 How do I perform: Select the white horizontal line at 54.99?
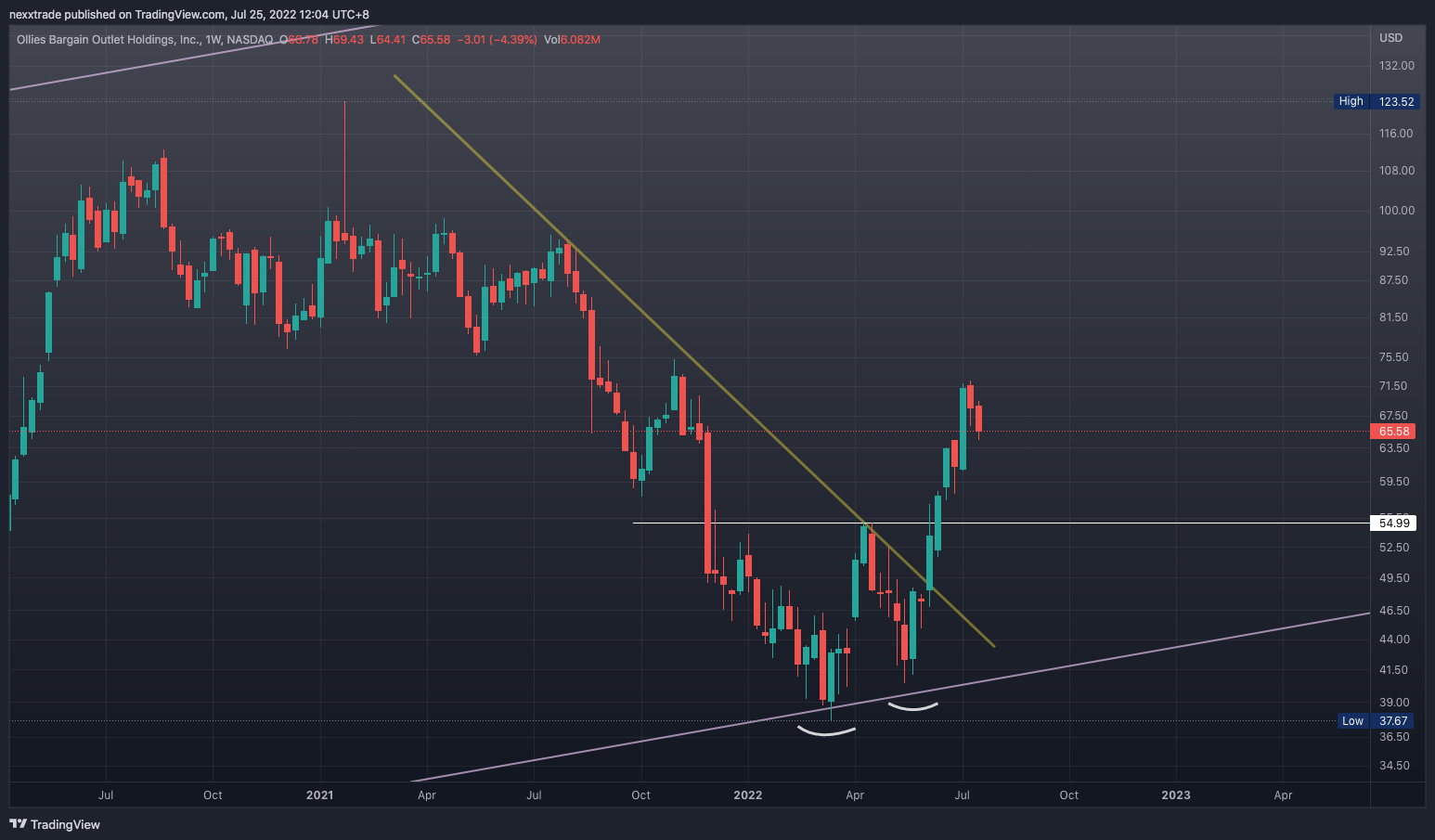pyautogui.click(x=1001, y=523)
